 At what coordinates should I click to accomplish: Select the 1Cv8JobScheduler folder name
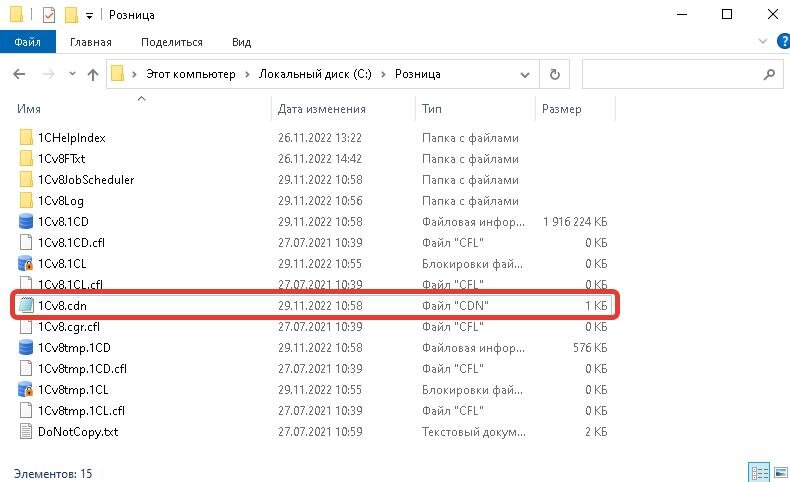[86, 180]
